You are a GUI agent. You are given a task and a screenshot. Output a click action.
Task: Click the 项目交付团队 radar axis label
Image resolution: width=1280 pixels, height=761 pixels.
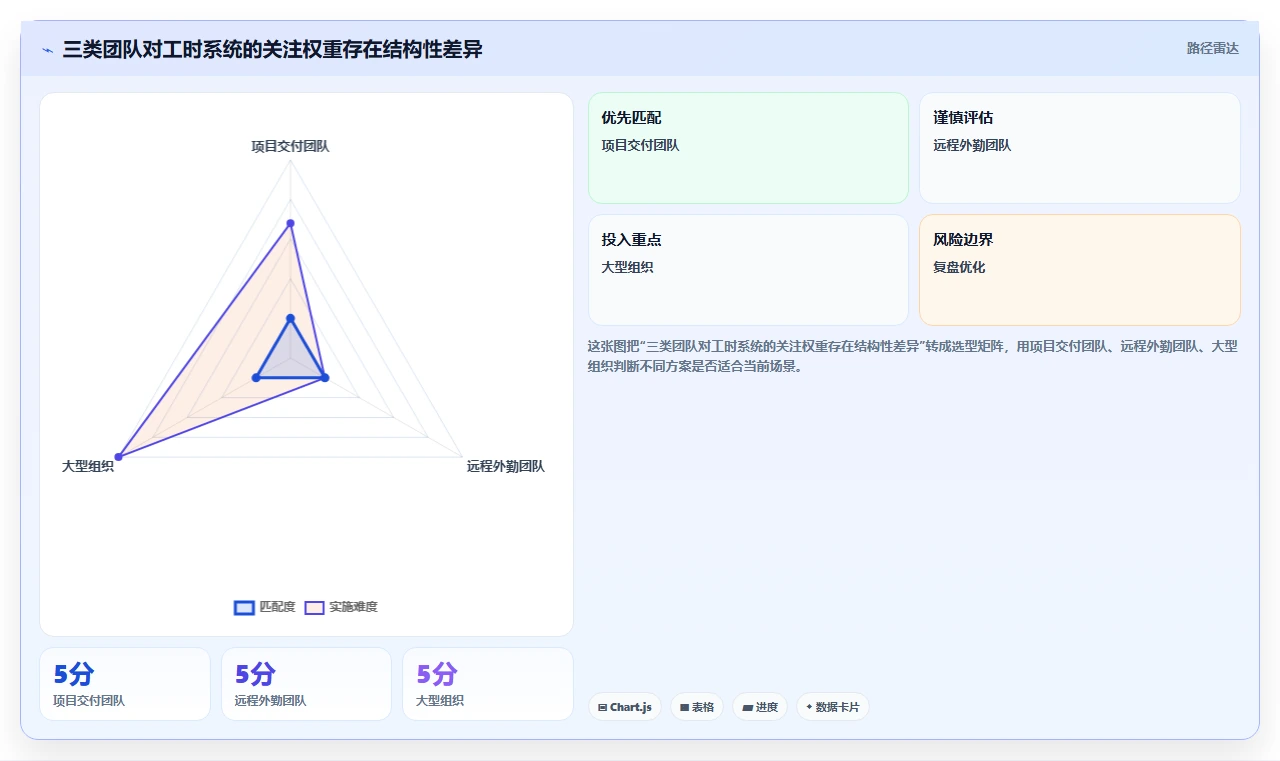(x=290, y=146)
